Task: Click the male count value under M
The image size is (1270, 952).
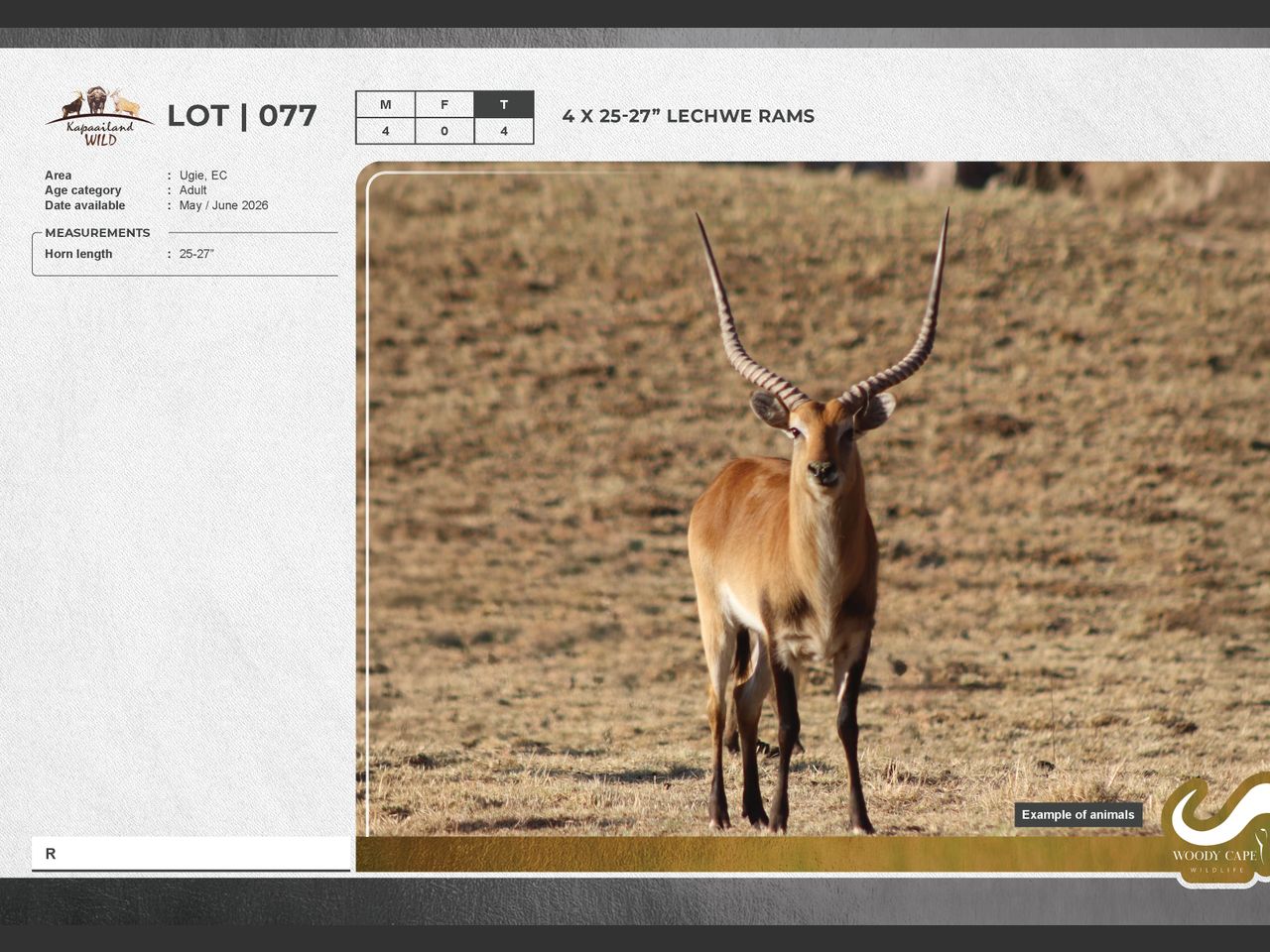Action: point(385,131)
